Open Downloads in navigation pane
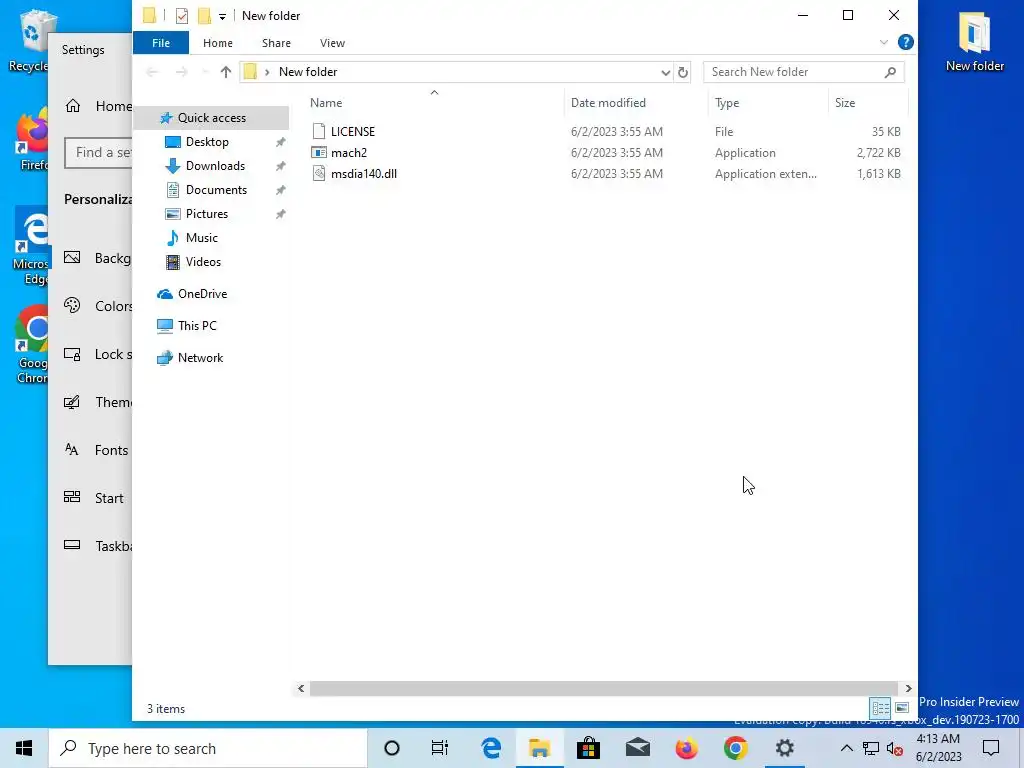 215,166
